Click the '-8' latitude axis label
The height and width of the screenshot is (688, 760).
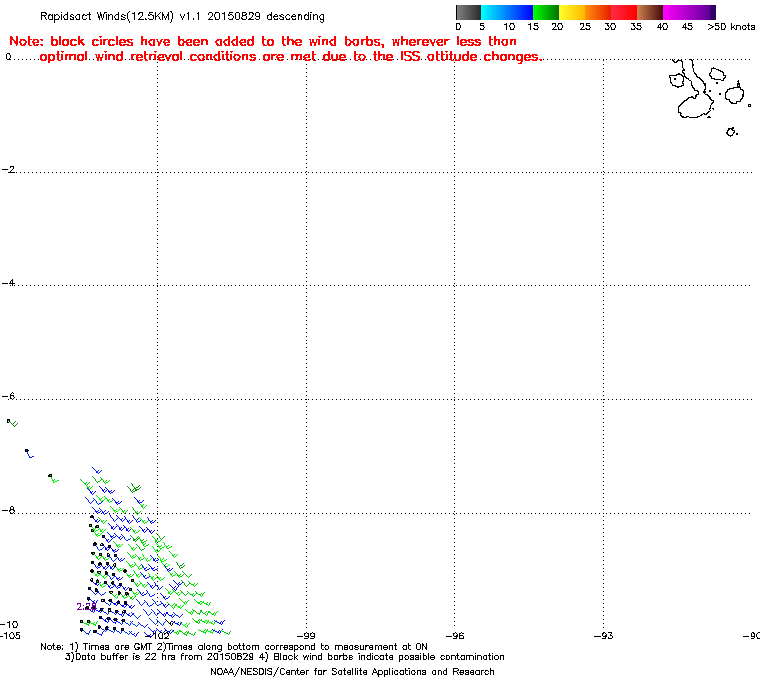pyautogui.click(x=8, y=510)
